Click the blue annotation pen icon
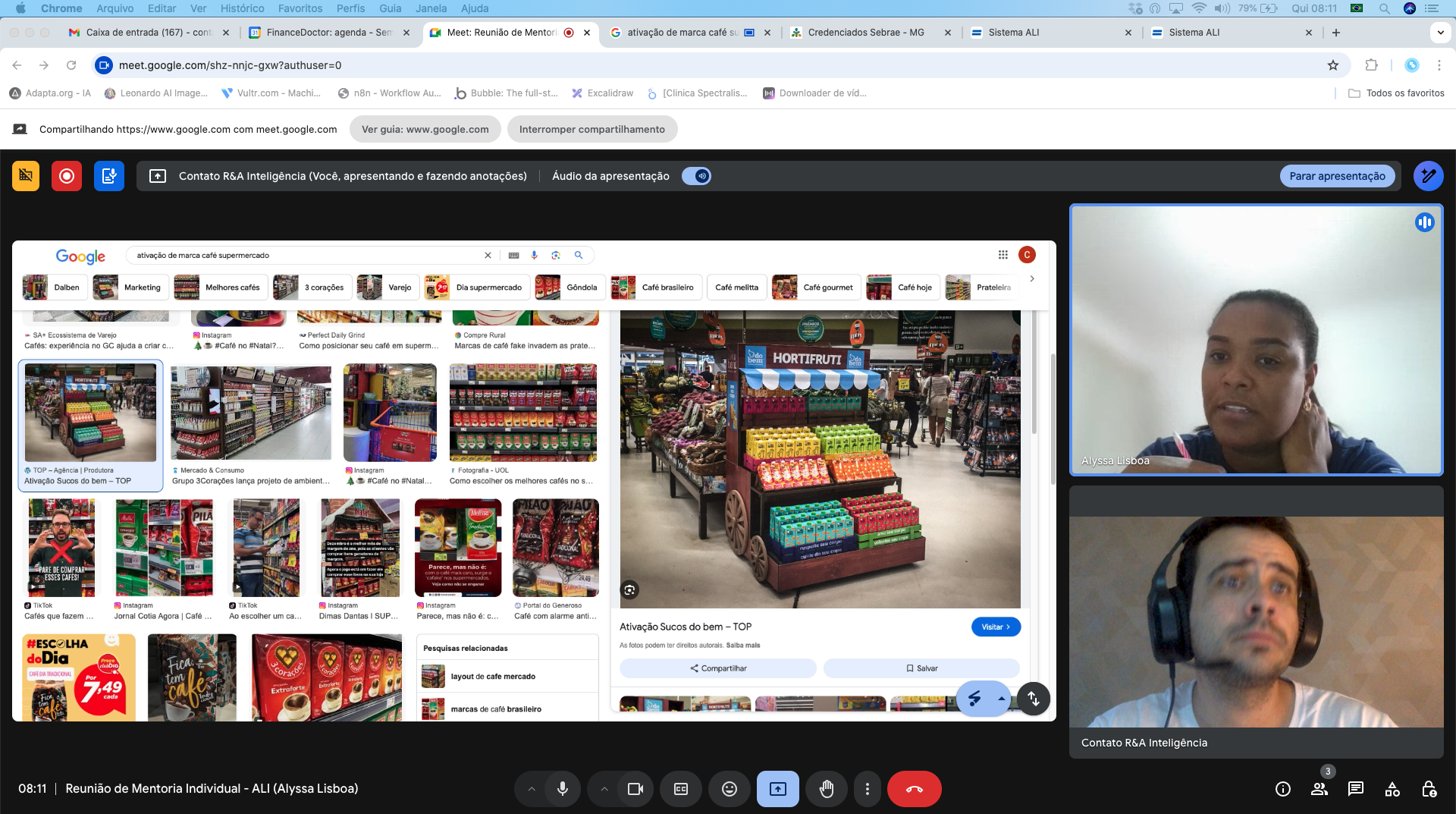This screenshot has width=1456, height=814. (1428, 176)
